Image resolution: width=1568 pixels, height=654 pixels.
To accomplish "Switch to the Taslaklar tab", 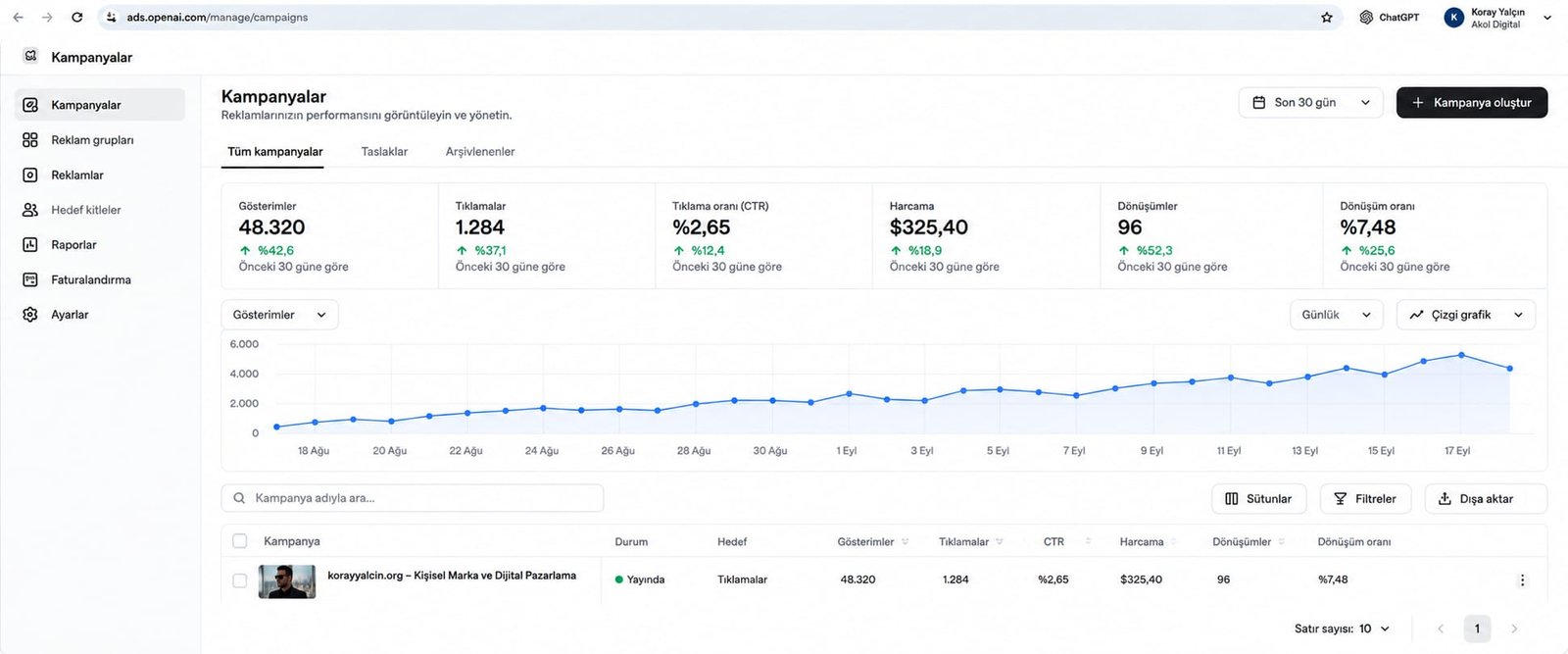I will (384, 152).
